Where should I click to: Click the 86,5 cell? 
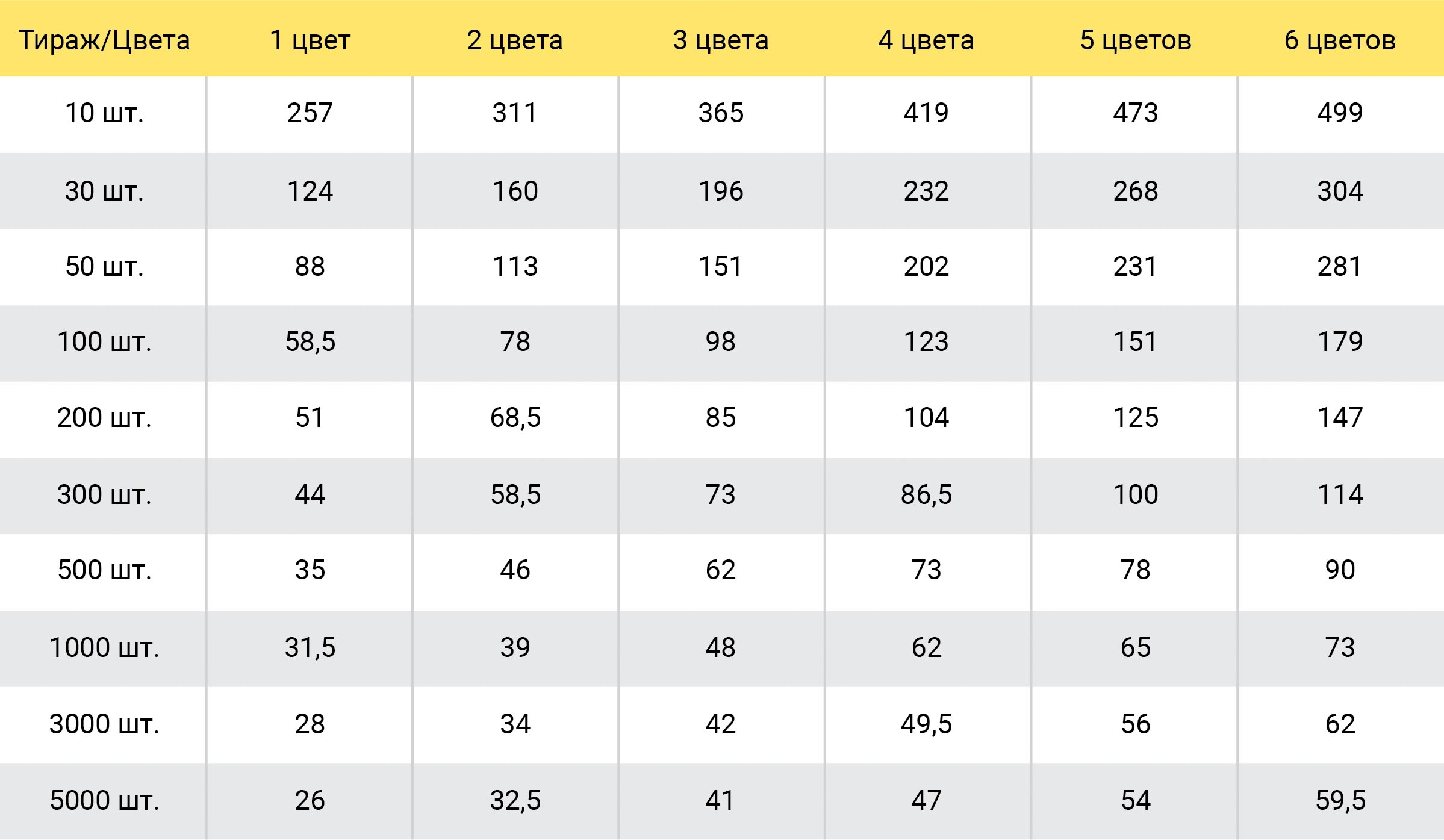[926, 494]
